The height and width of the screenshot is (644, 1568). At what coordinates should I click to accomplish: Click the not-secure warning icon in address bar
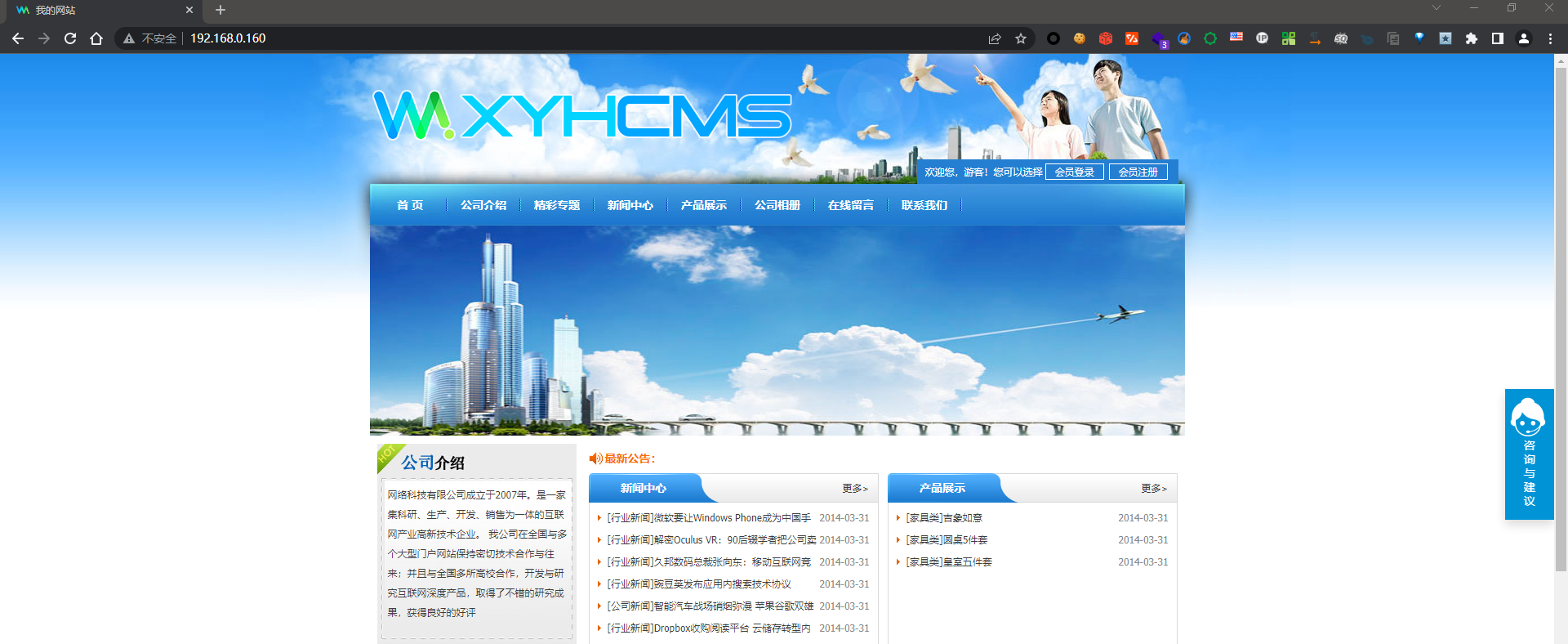click(129, 38)
